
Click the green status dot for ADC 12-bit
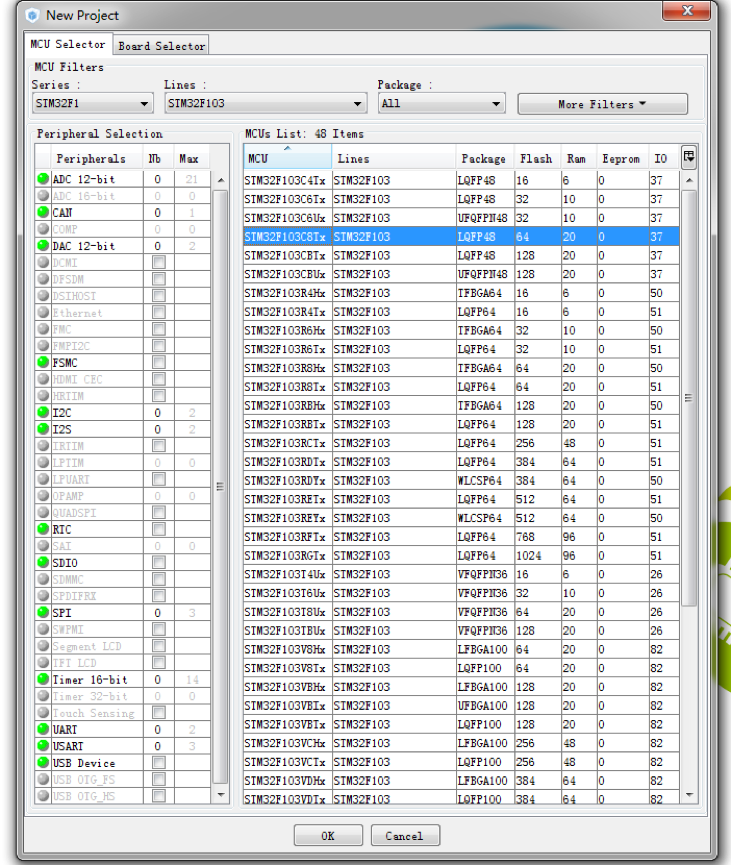(42, 179)
